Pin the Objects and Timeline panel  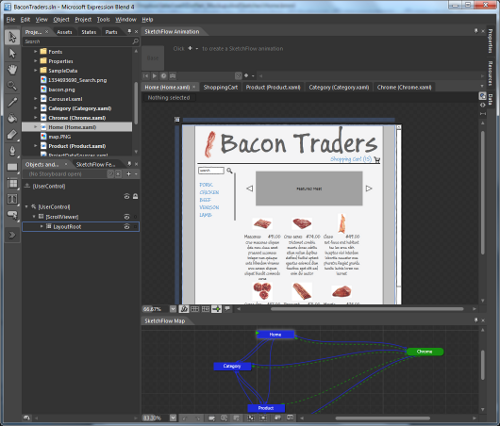(x=129, y=164)
